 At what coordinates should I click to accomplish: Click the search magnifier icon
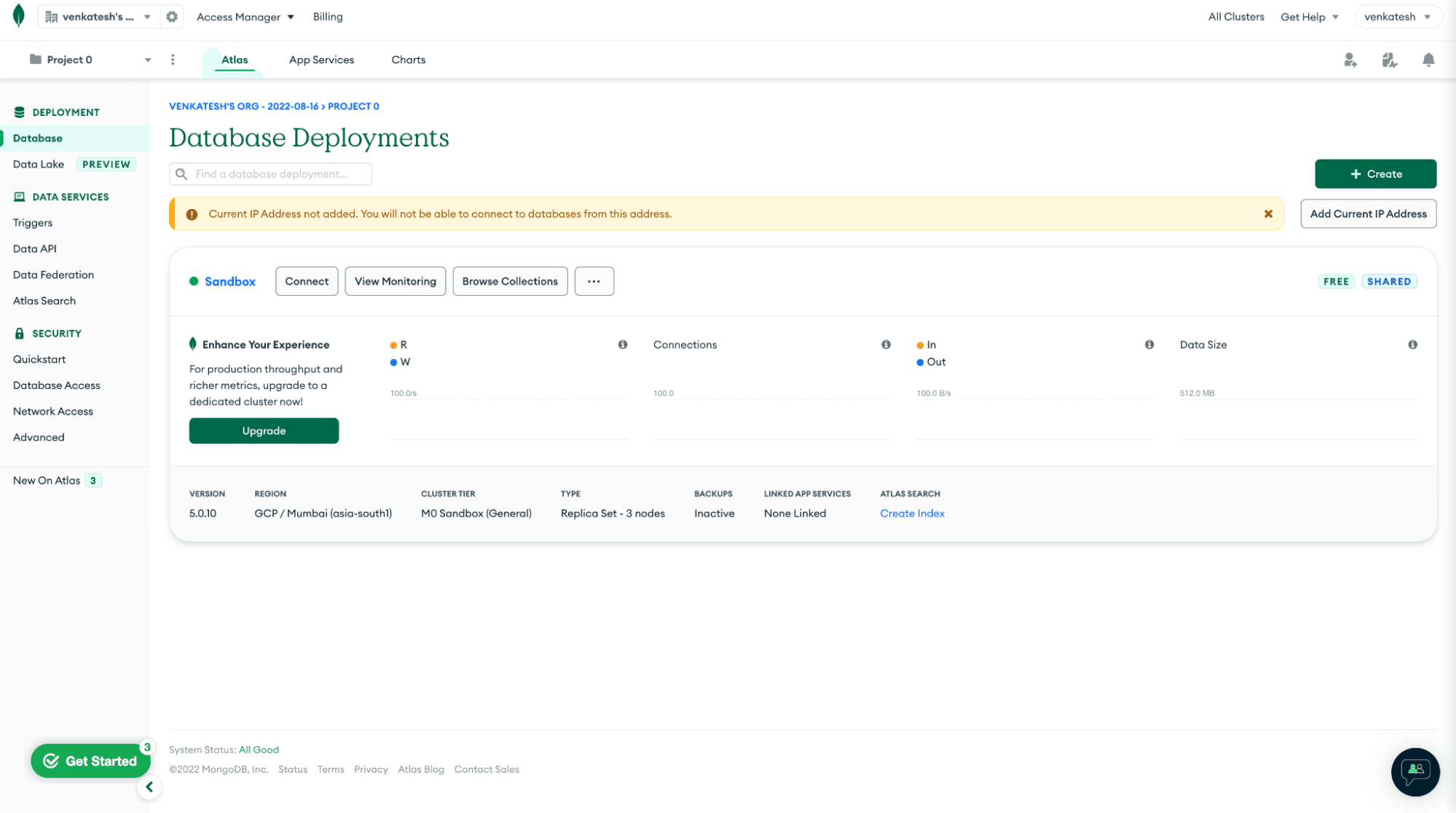[x=182, y=174]
